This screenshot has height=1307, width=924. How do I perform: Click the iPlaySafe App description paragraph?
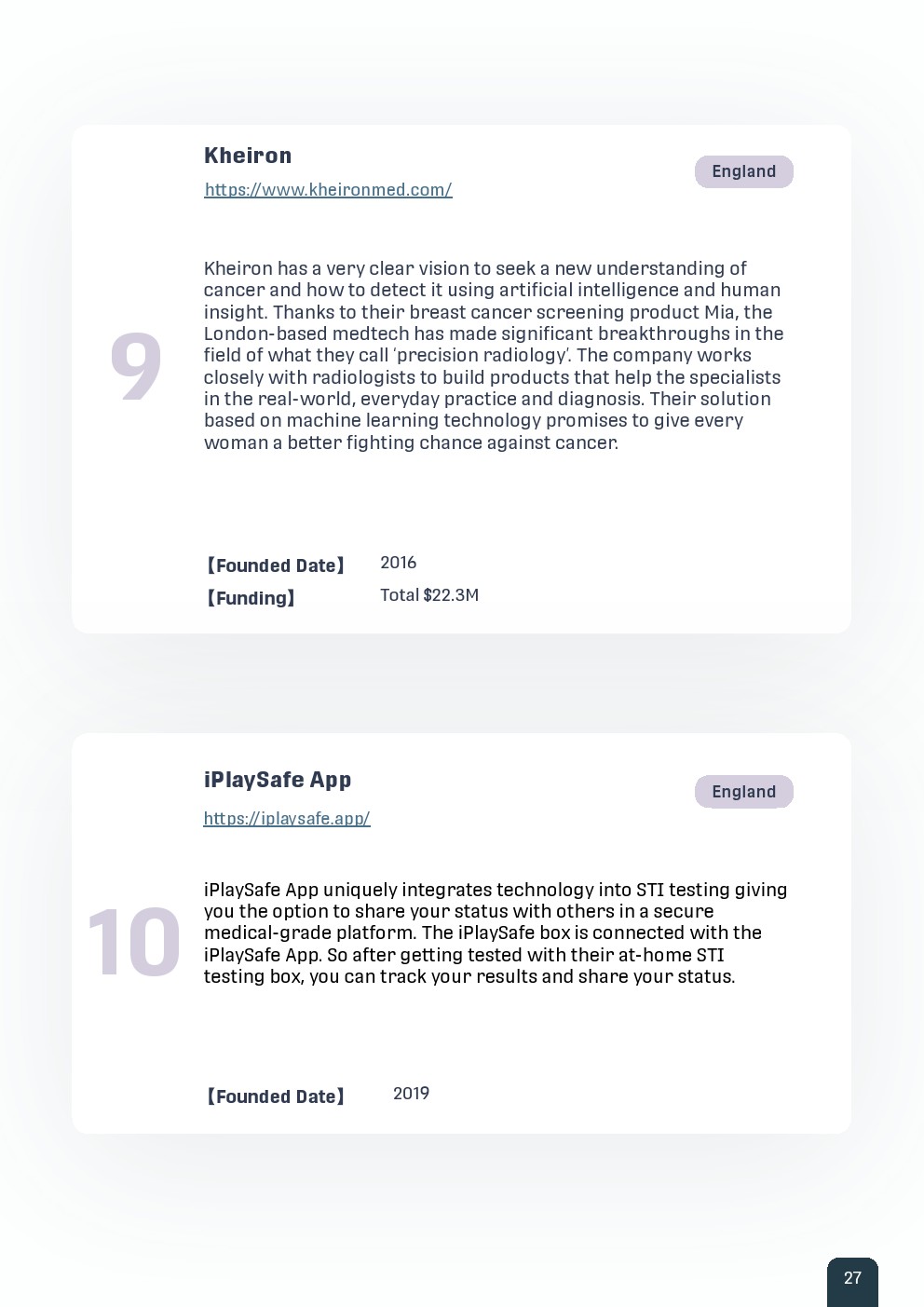[494, 933]
